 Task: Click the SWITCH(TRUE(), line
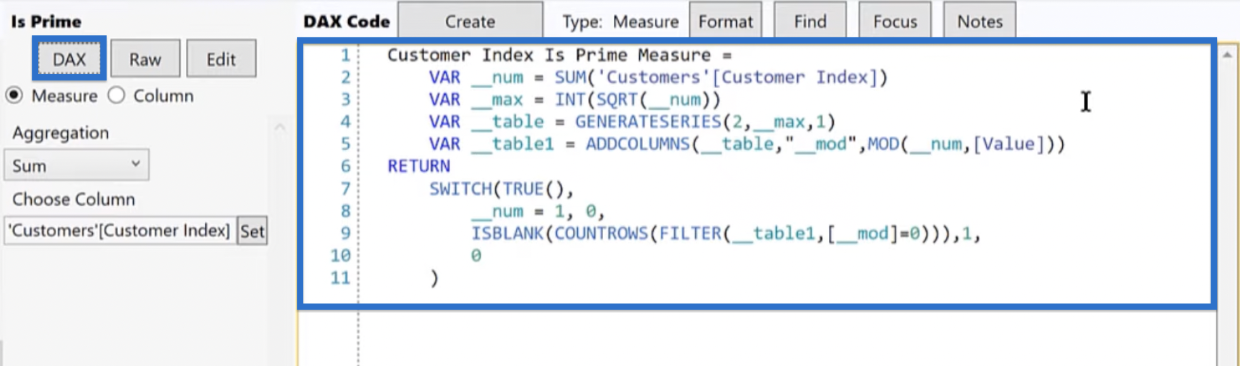pos(503,188)
